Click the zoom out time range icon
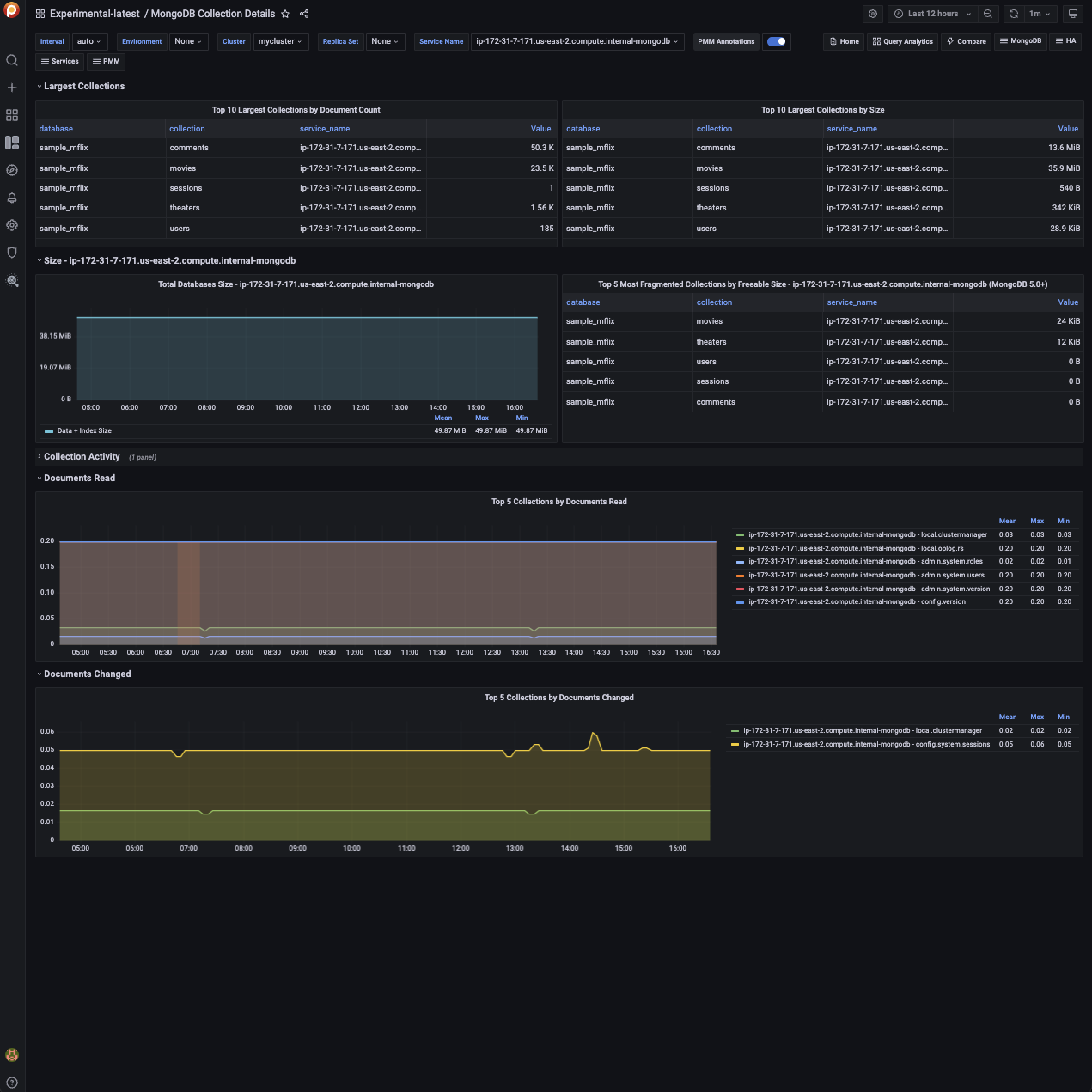The image size is (1092, 1092). (x=988, y=14)
